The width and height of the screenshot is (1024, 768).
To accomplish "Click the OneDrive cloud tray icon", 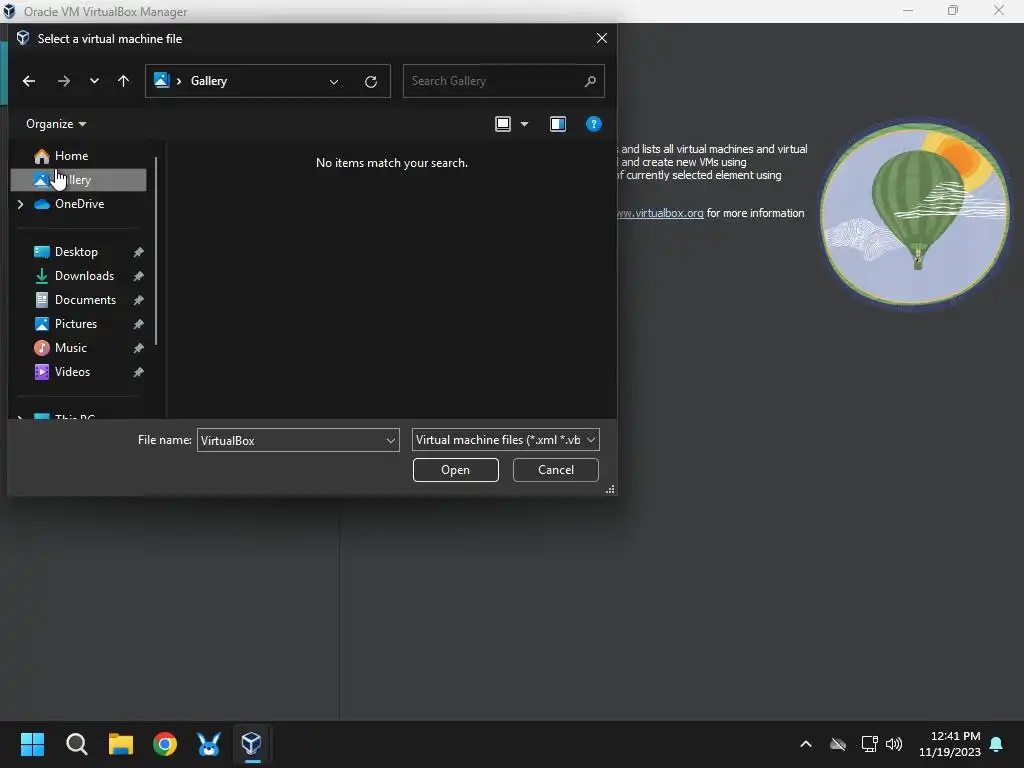I will [x=837, y=744].
